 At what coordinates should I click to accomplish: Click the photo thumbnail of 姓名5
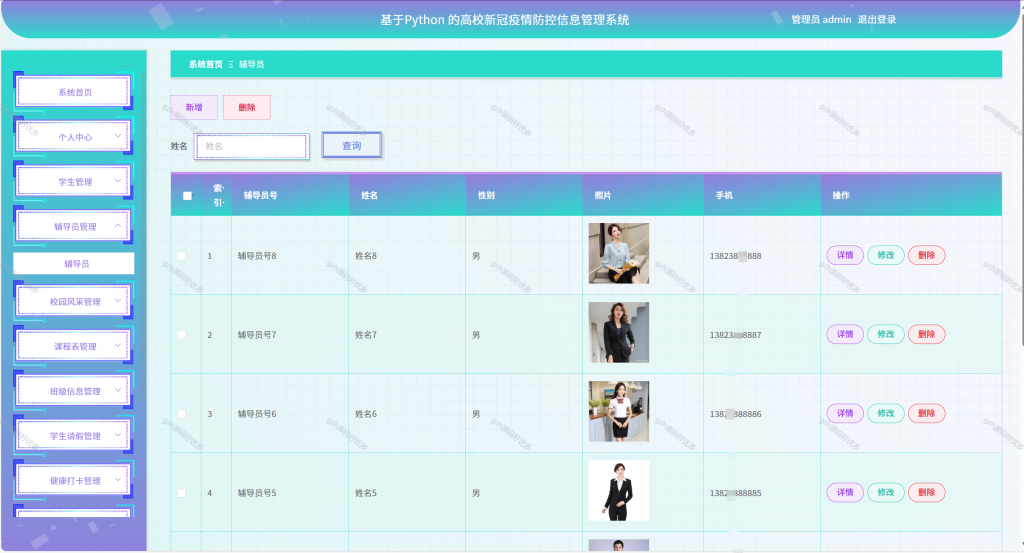coord(618,490)
